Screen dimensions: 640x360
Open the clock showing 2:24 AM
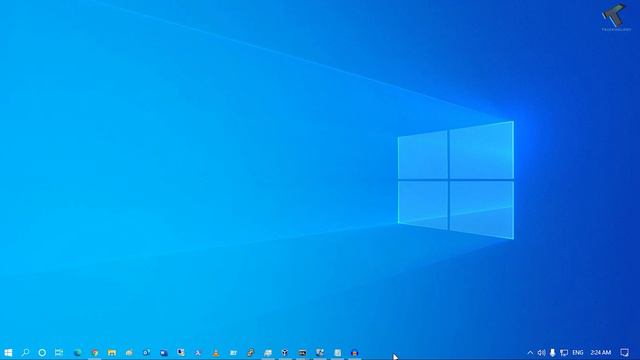coord(600,353)
